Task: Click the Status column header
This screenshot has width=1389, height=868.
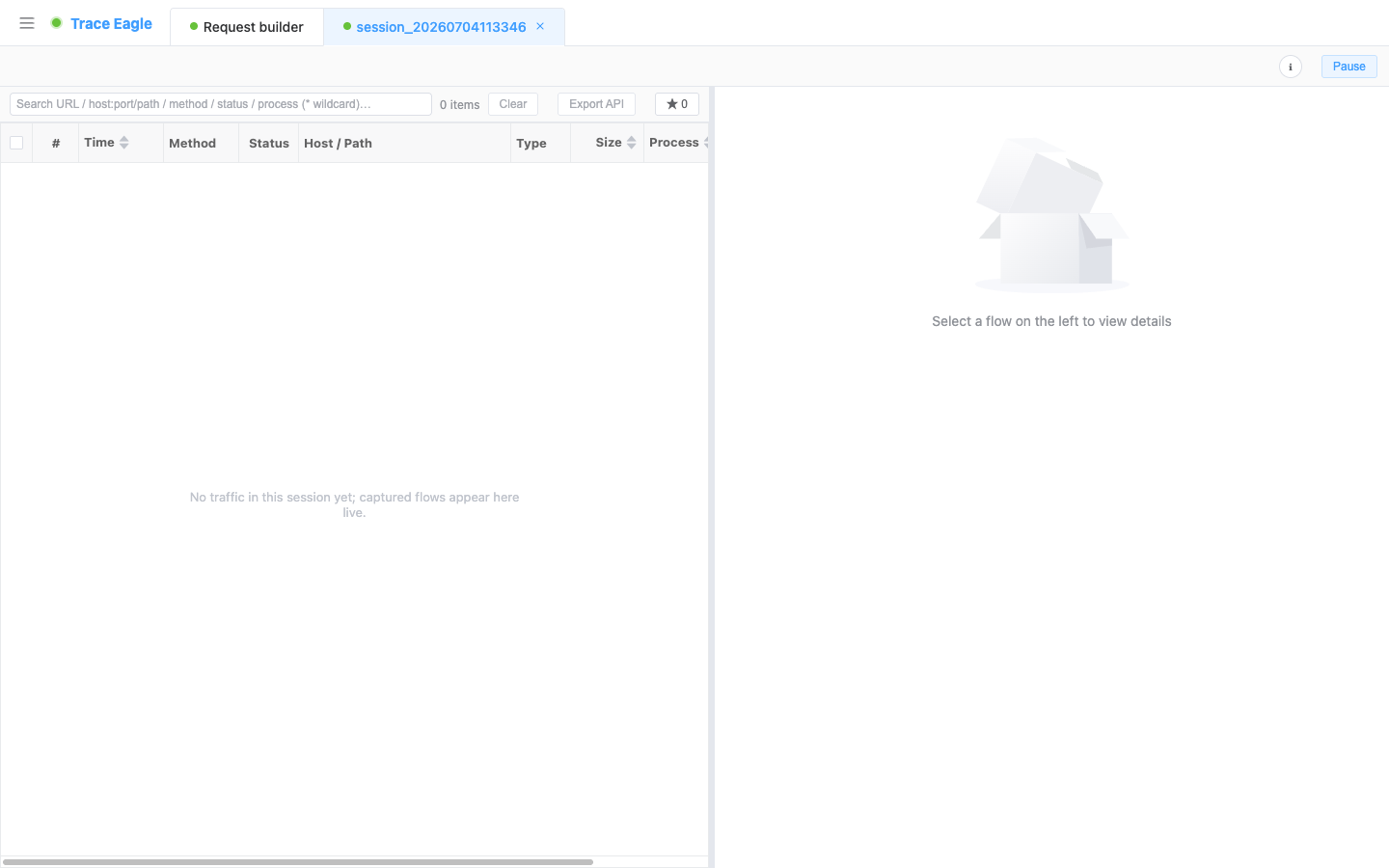Action: (x=268, y=143)
